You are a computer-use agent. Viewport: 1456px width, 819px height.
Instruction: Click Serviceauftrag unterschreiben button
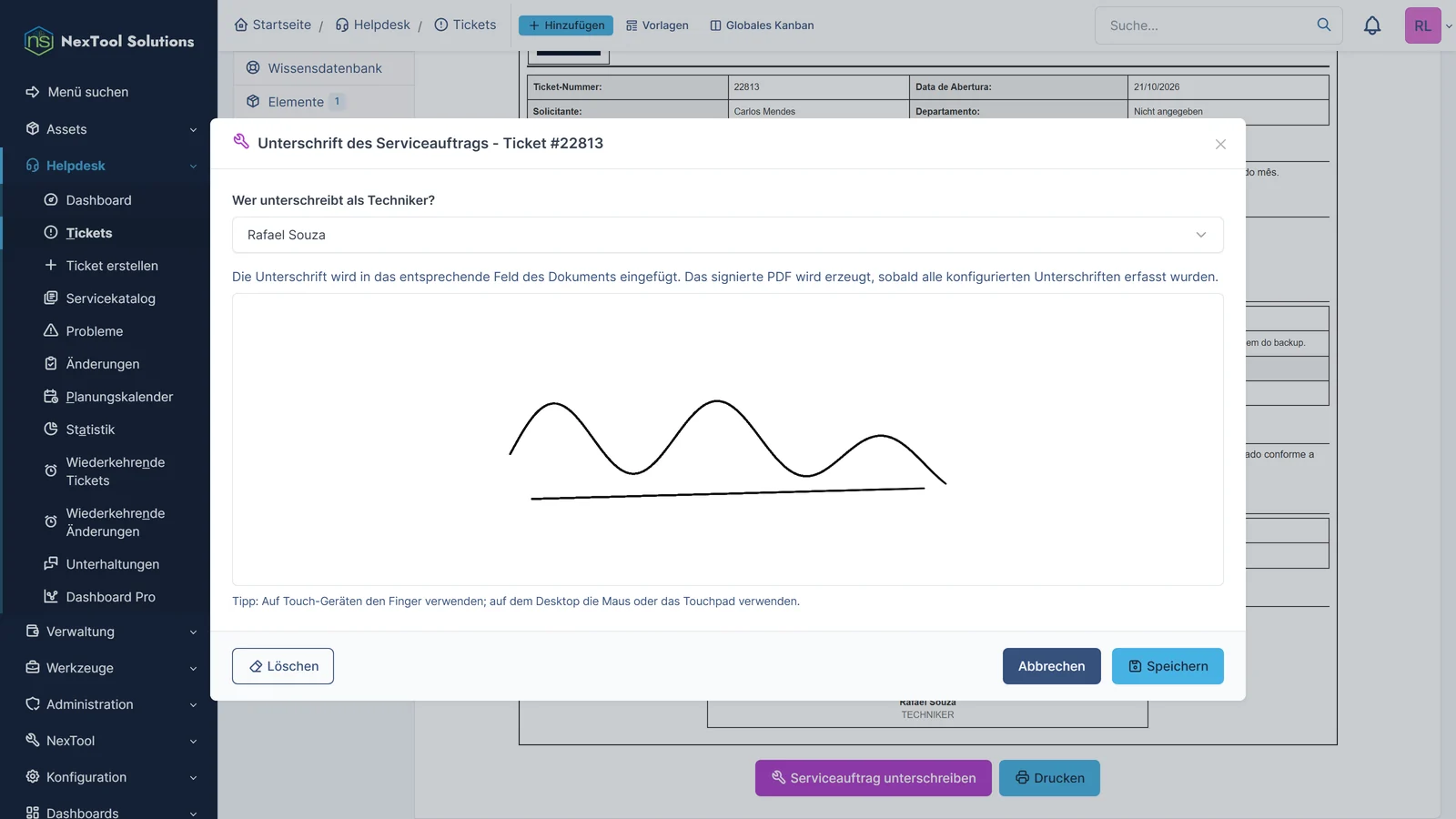click(874, 778)
